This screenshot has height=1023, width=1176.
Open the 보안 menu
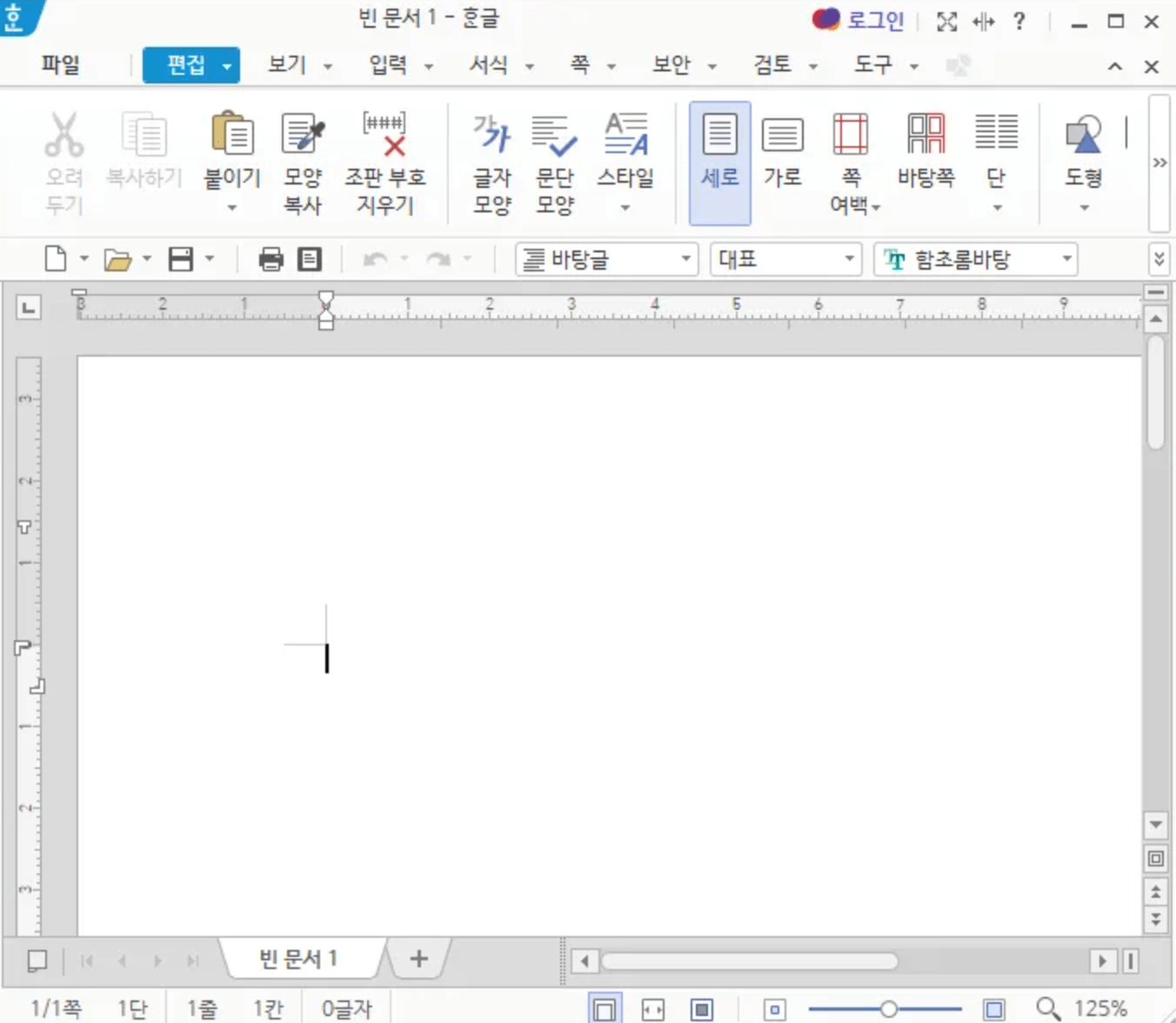point(672,65)
